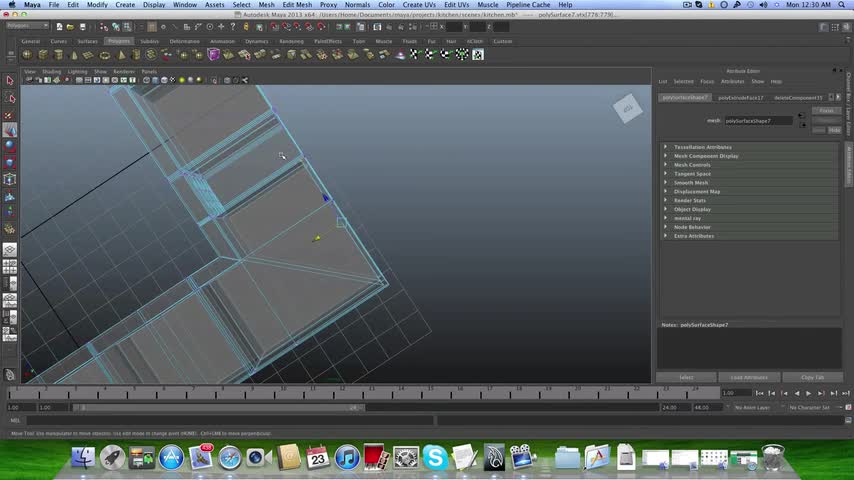Open Skype from the dock
854x480 pixels.
[435, 458]
